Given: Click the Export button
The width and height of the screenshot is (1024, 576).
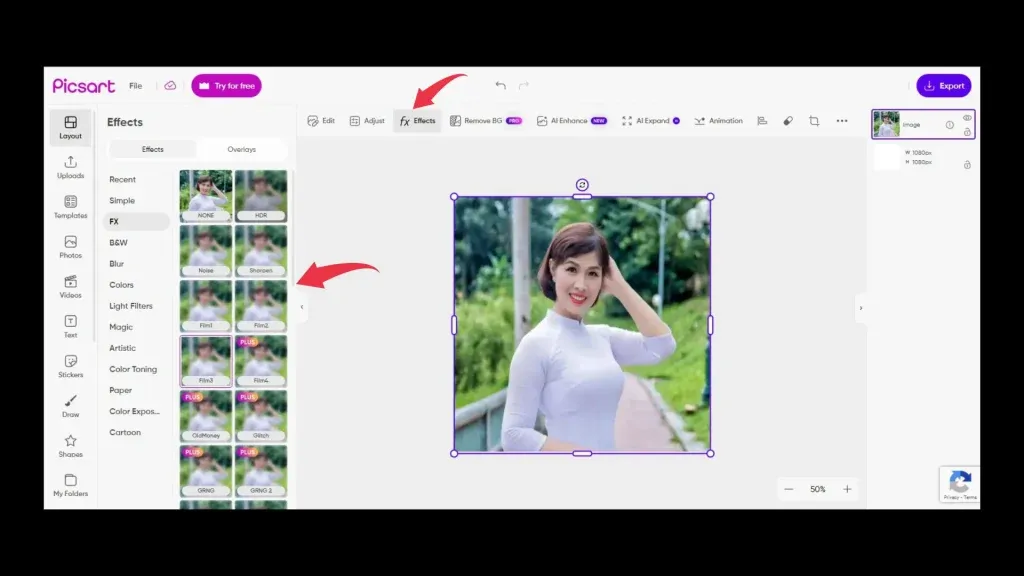Looking at the screenshot, I should (x=944, y=86).
